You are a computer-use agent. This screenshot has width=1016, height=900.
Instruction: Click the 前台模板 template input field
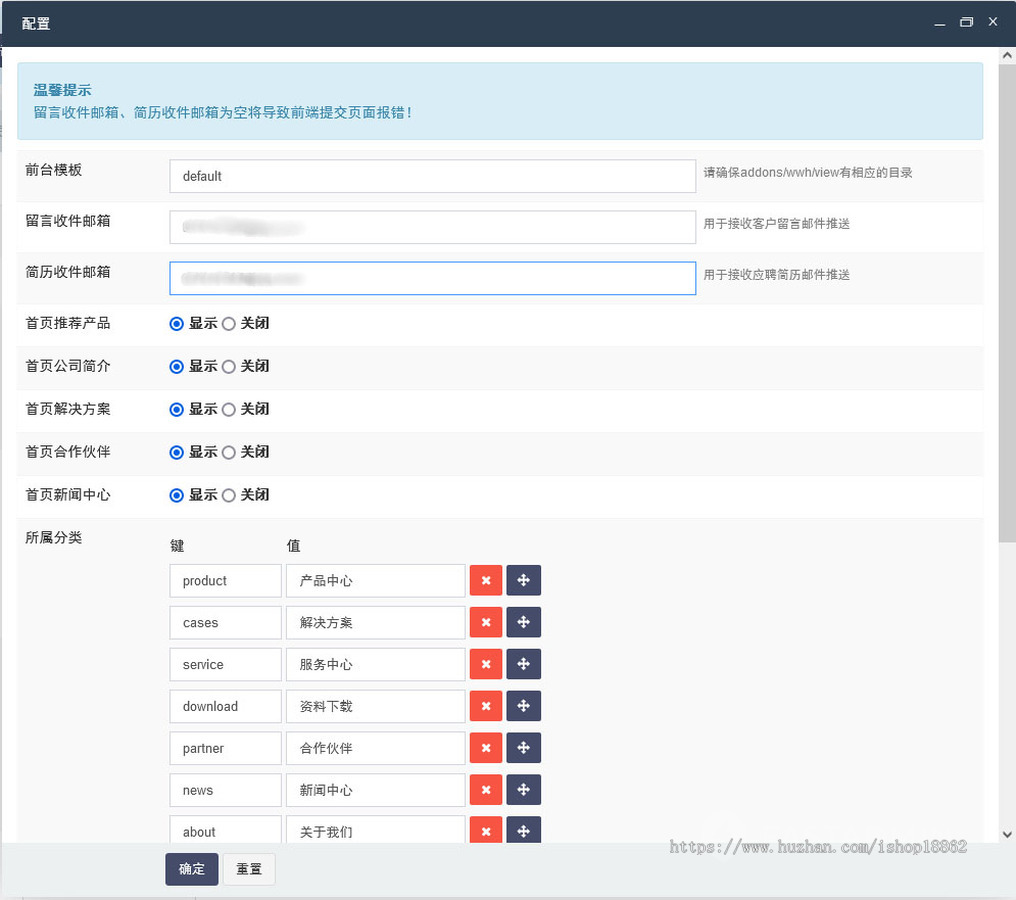coord(432,175)
